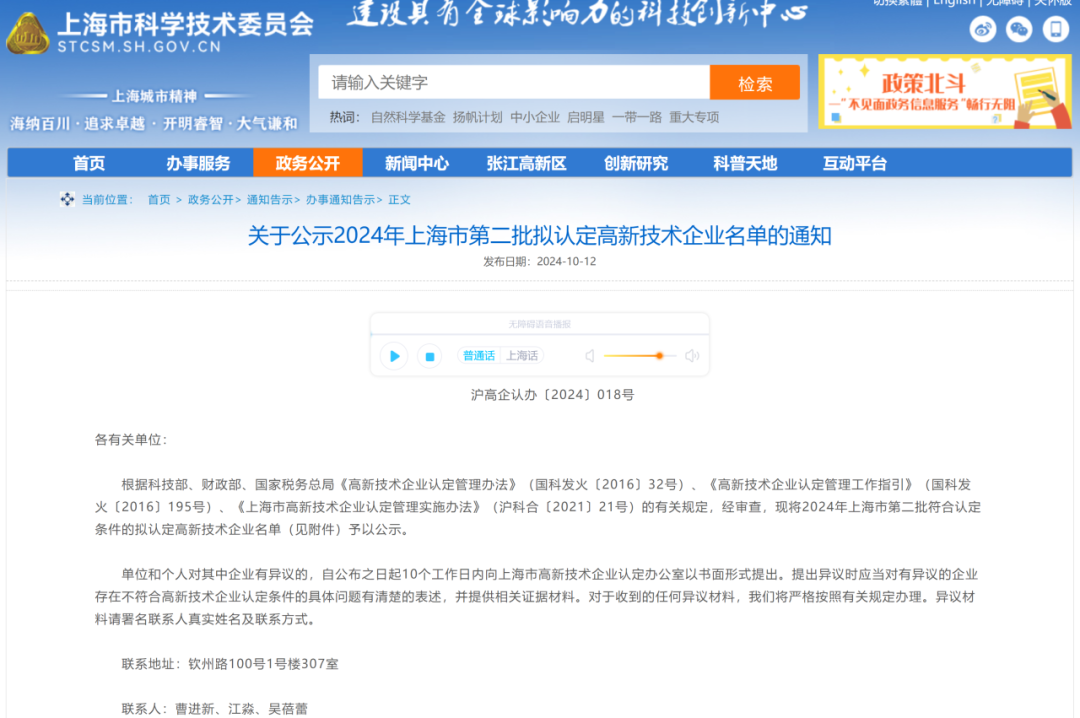Open the 新闻中心 menu

(415, 162)
